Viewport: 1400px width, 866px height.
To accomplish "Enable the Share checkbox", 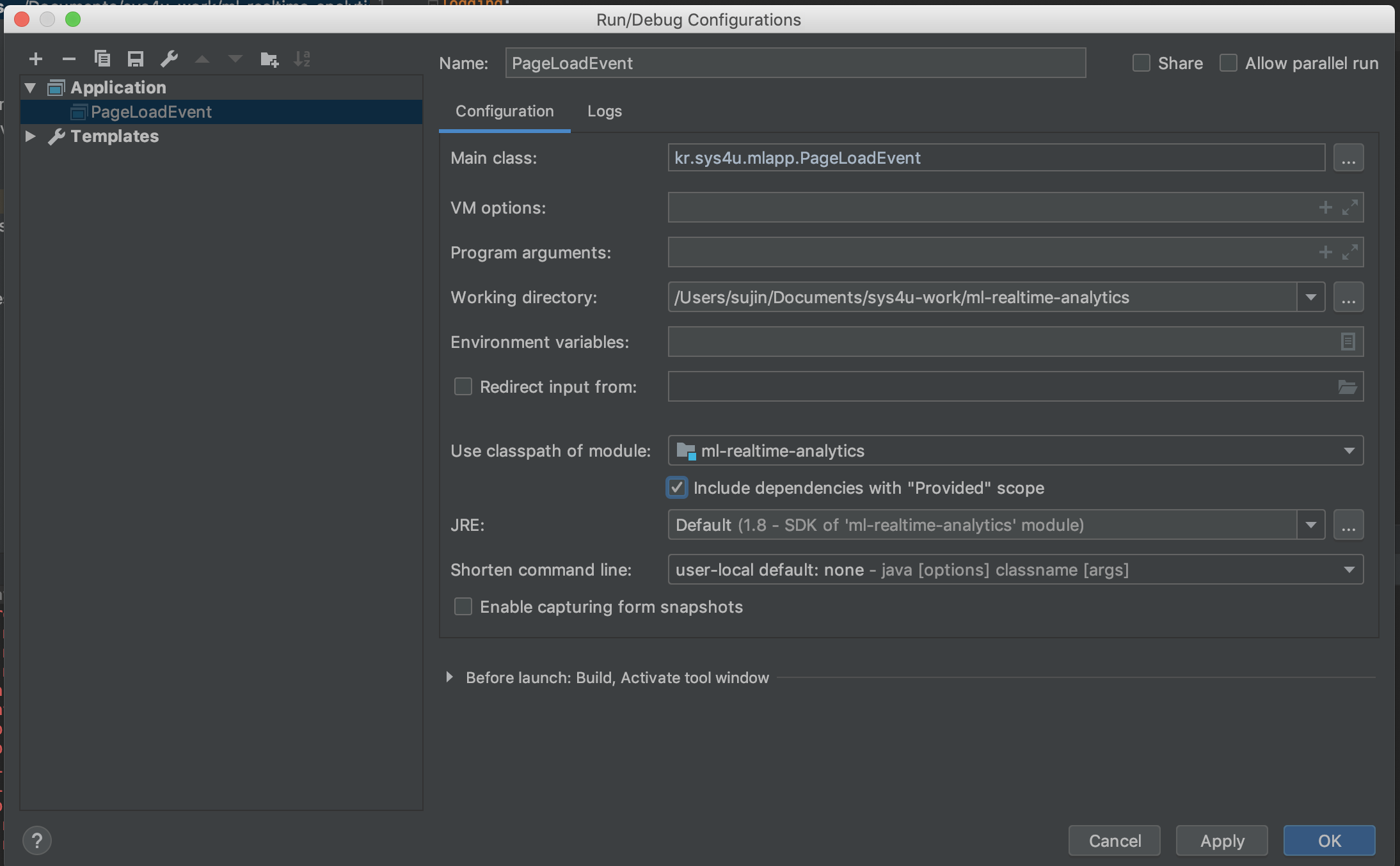I will (x=1141, y=63).
